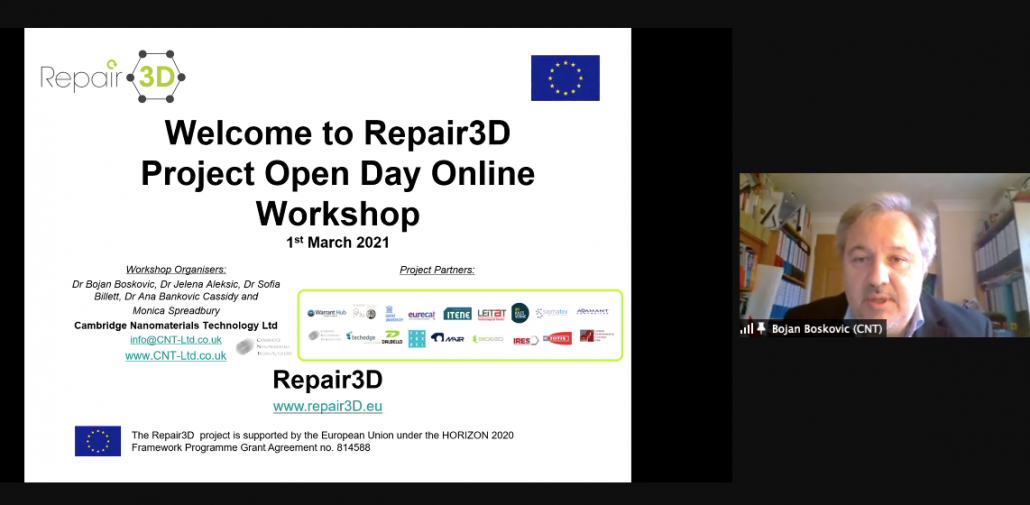Open the info@CNT-Ltd.co.uk email link
This screenshot has height=505, width=1030.
coord(176,340)
